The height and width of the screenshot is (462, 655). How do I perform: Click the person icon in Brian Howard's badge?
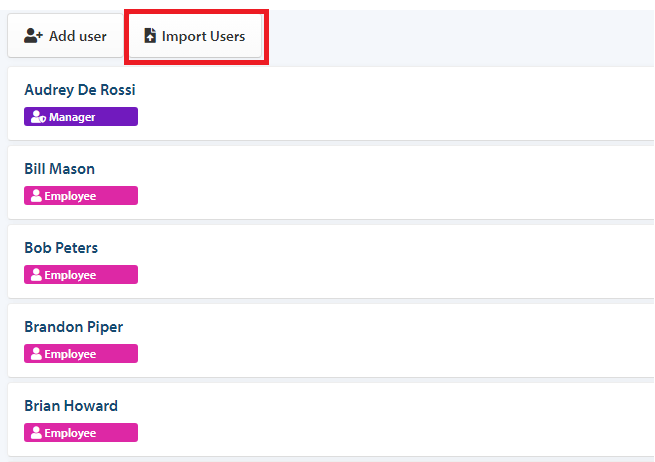(x=36, y=433)
